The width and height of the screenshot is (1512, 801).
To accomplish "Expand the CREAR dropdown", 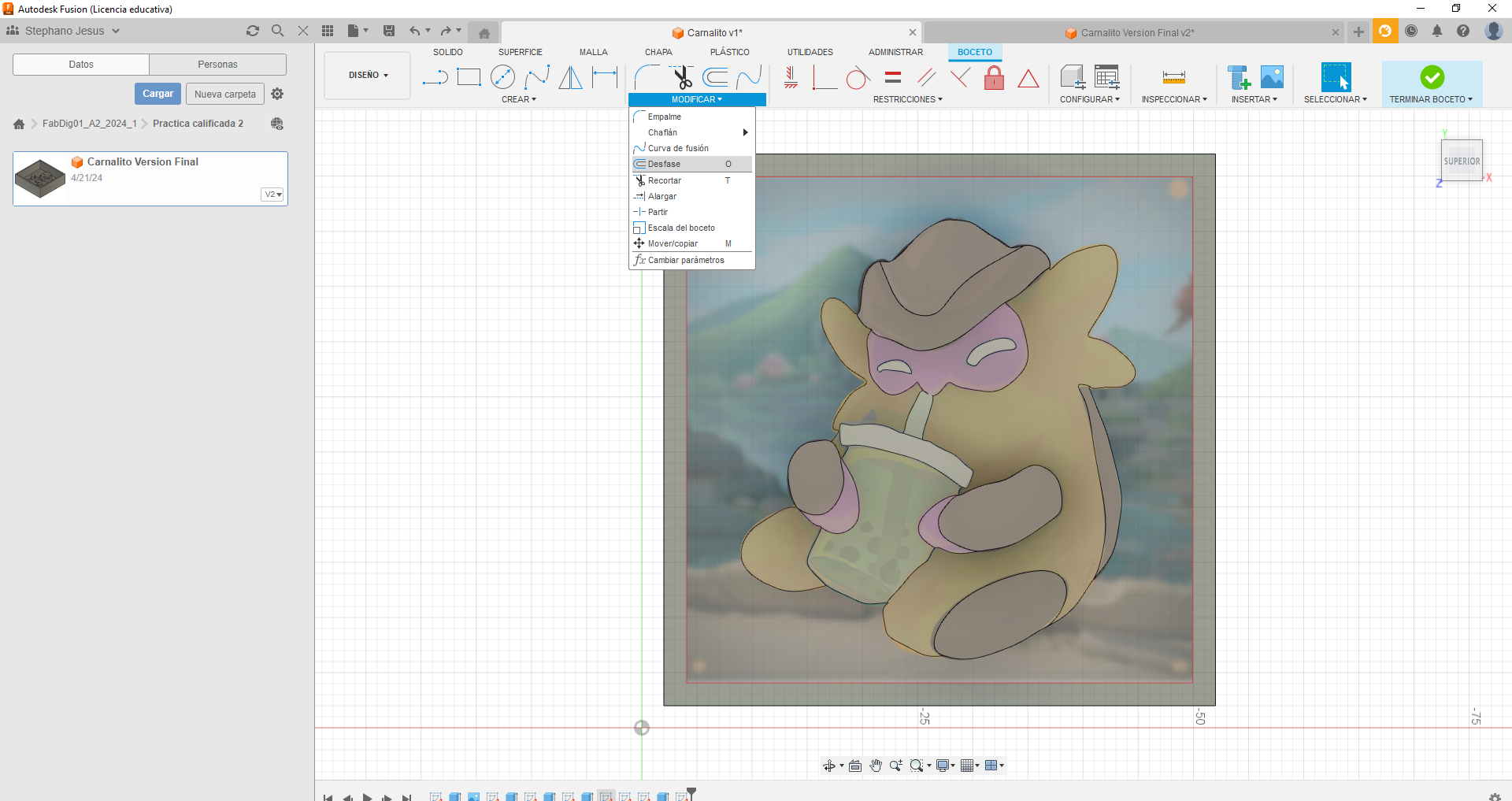I will (x=519, y=99).
